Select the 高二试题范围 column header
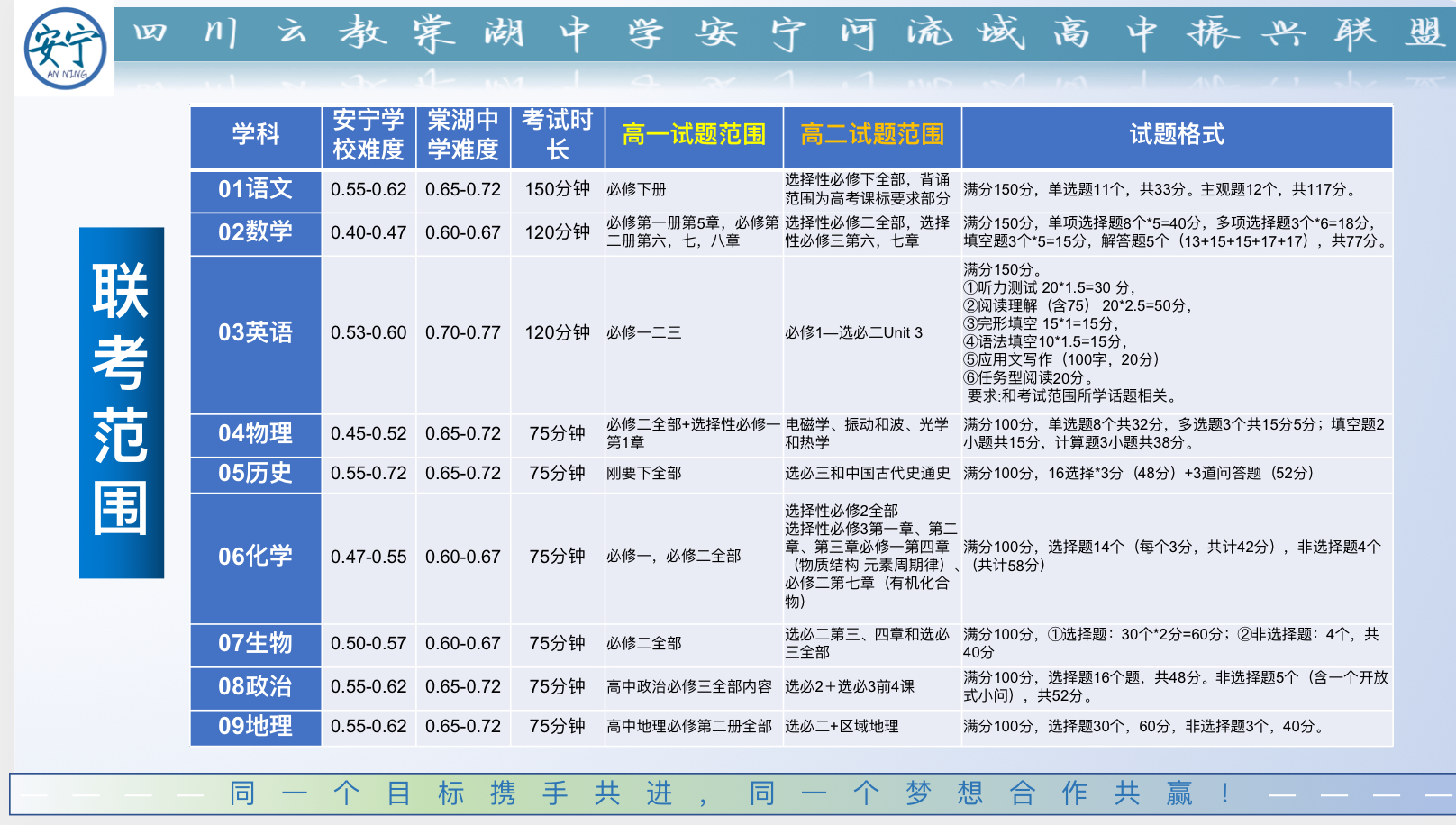The height and width of the screenshot is (825, 1456). 872,136
